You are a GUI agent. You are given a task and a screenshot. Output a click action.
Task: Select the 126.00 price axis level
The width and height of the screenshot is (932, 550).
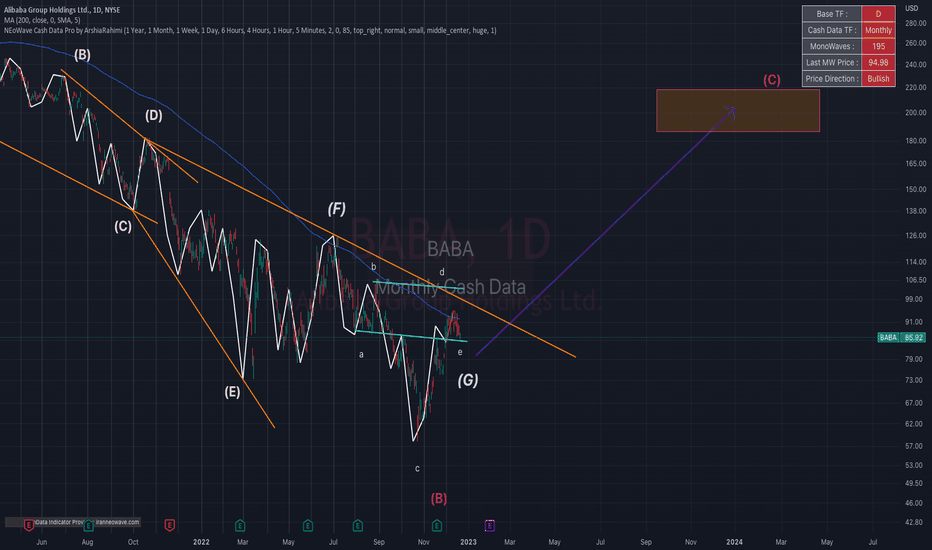click(915, 235)
